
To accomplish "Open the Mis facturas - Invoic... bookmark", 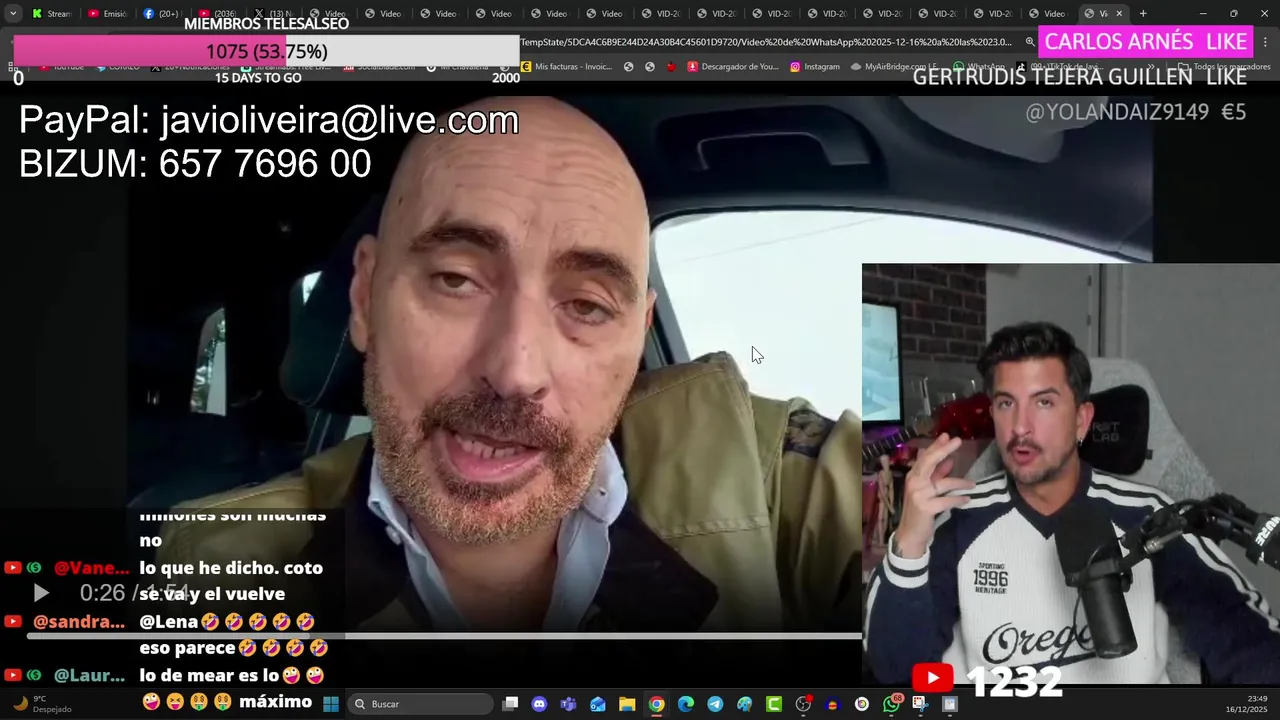I will 566,67.
